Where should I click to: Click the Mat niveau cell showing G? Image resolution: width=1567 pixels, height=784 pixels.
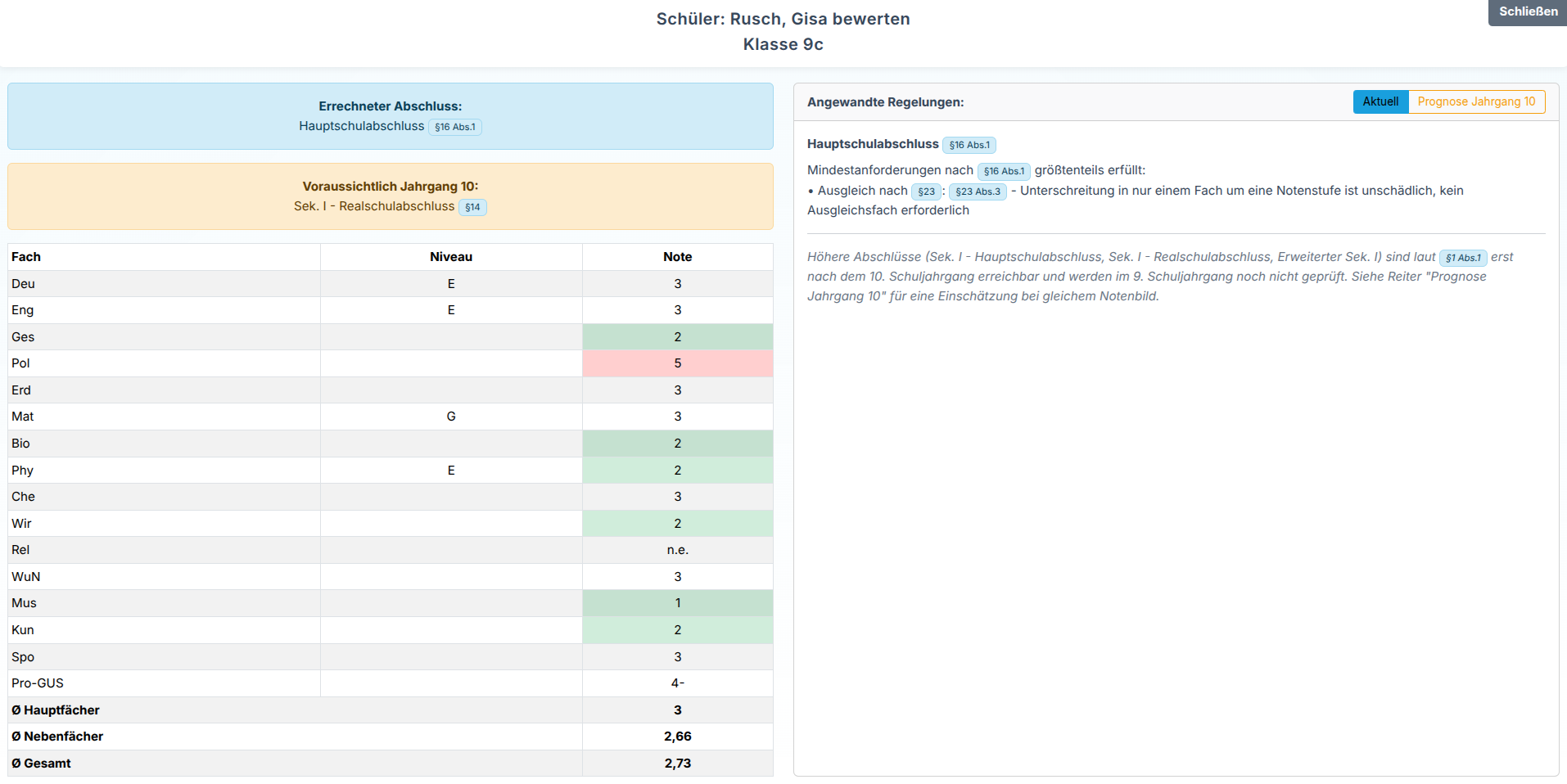451,417
